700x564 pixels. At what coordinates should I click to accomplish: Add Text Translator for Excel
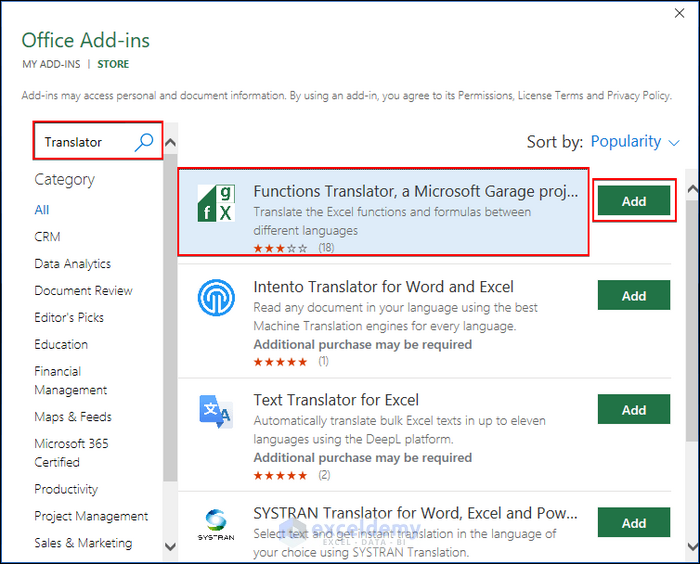tap(634, 410)
